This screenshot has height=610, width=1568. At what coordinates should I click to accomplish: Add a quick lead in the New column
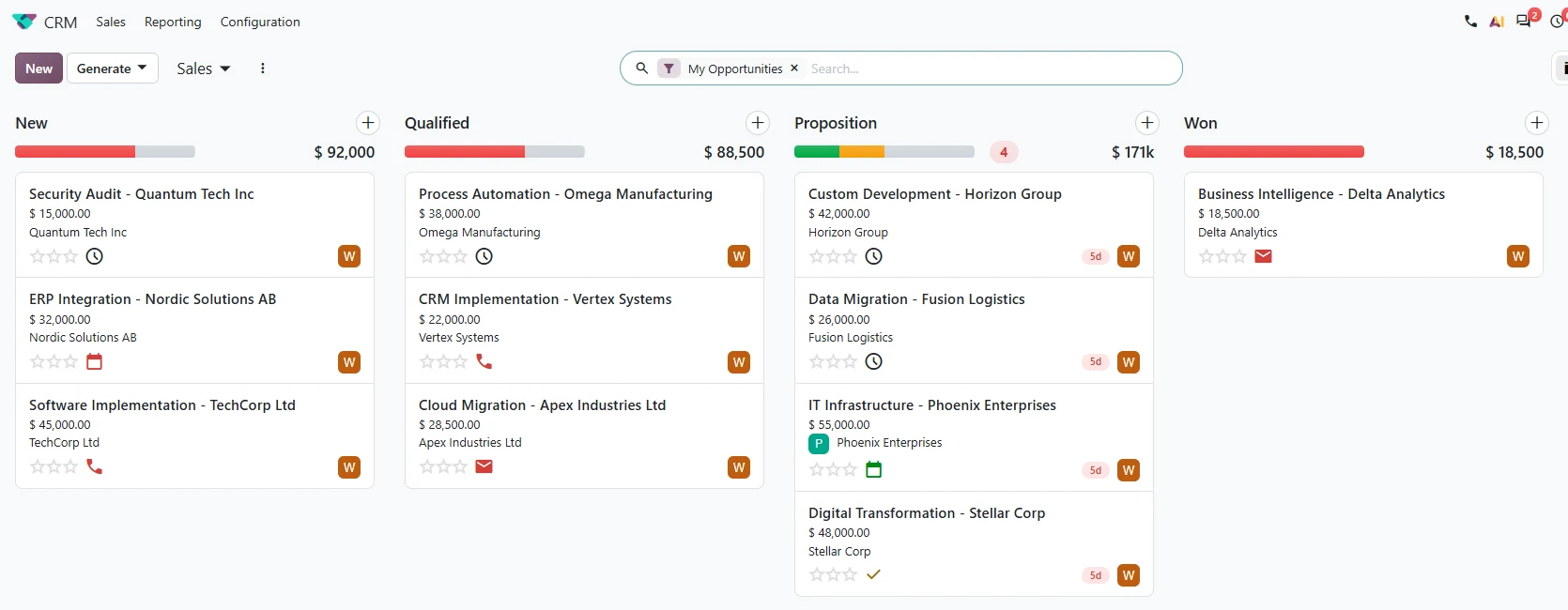pyautogui.click(x=368, y=123)
